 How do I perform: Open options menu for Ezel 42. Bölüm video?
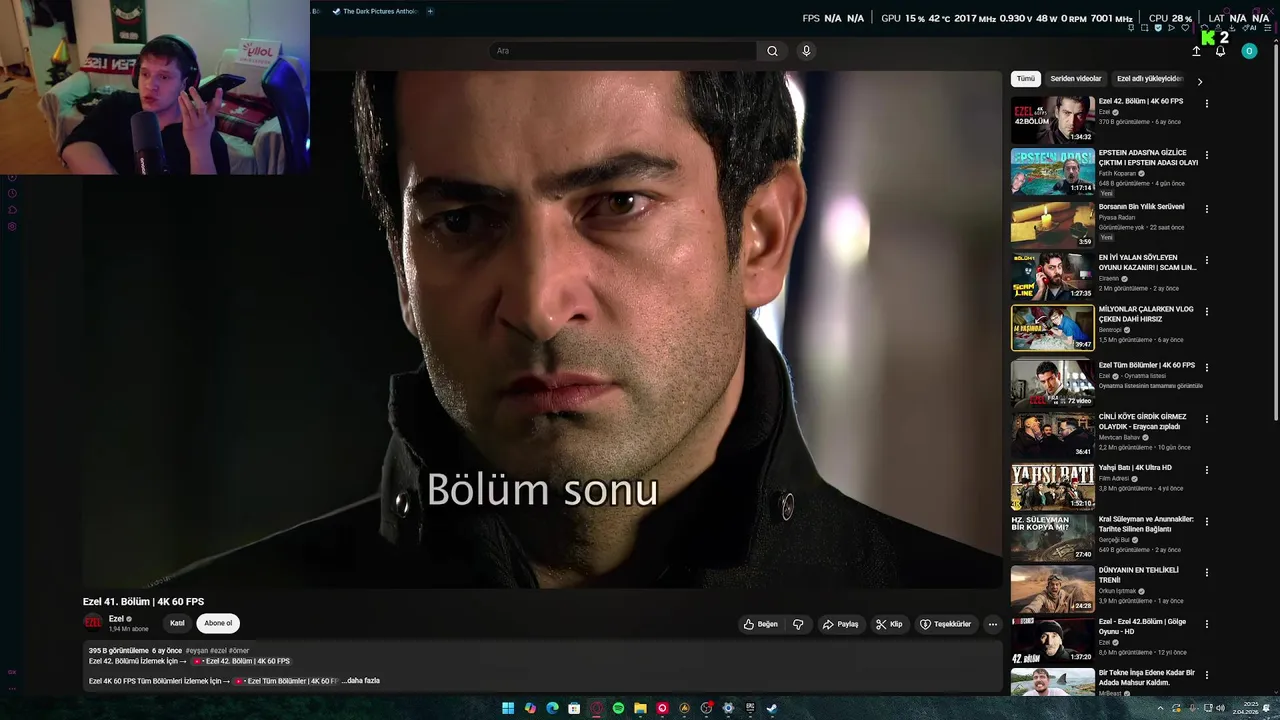1206,104
